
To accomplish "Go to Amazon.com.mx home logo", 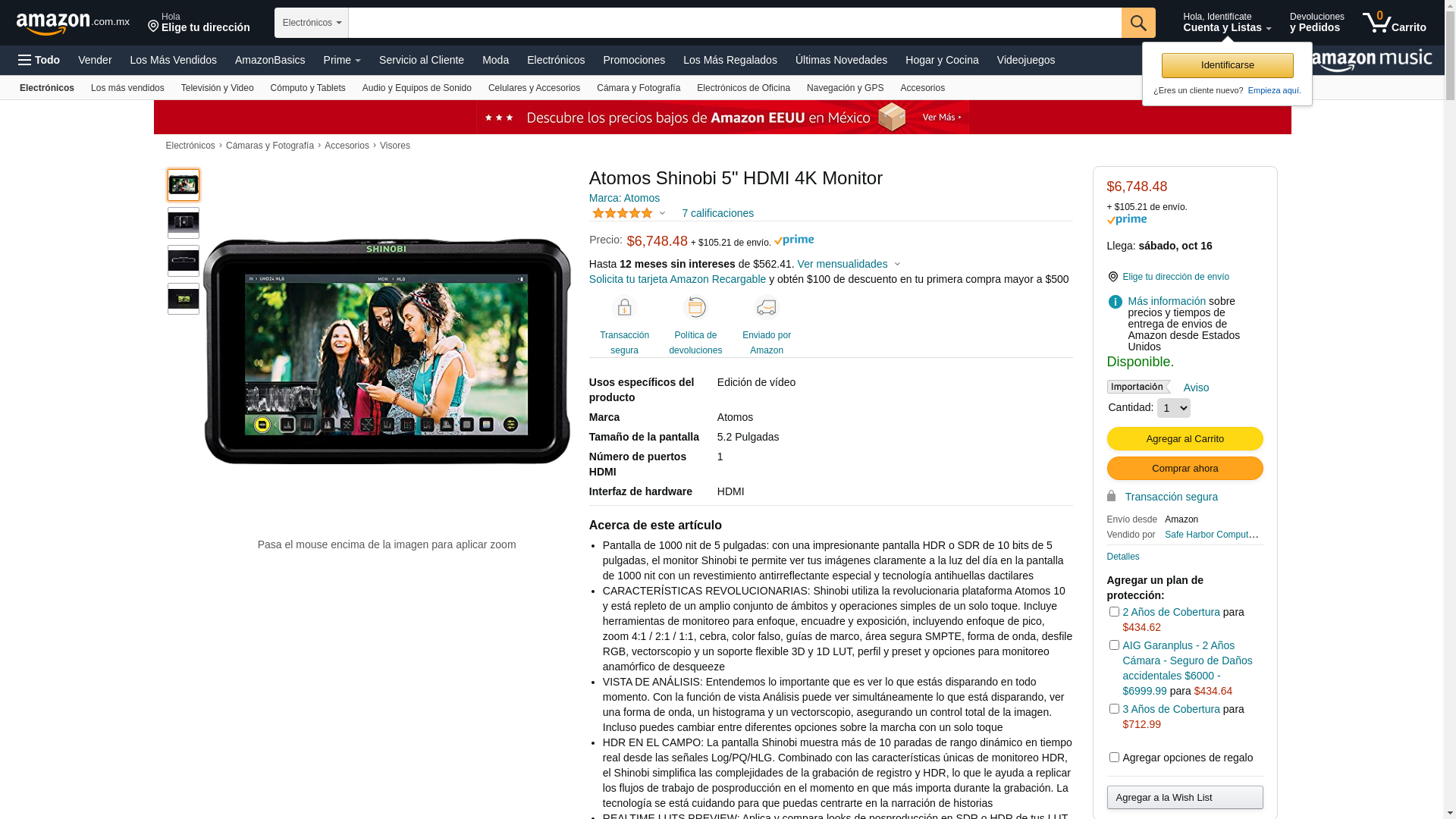I will point(73,24).
